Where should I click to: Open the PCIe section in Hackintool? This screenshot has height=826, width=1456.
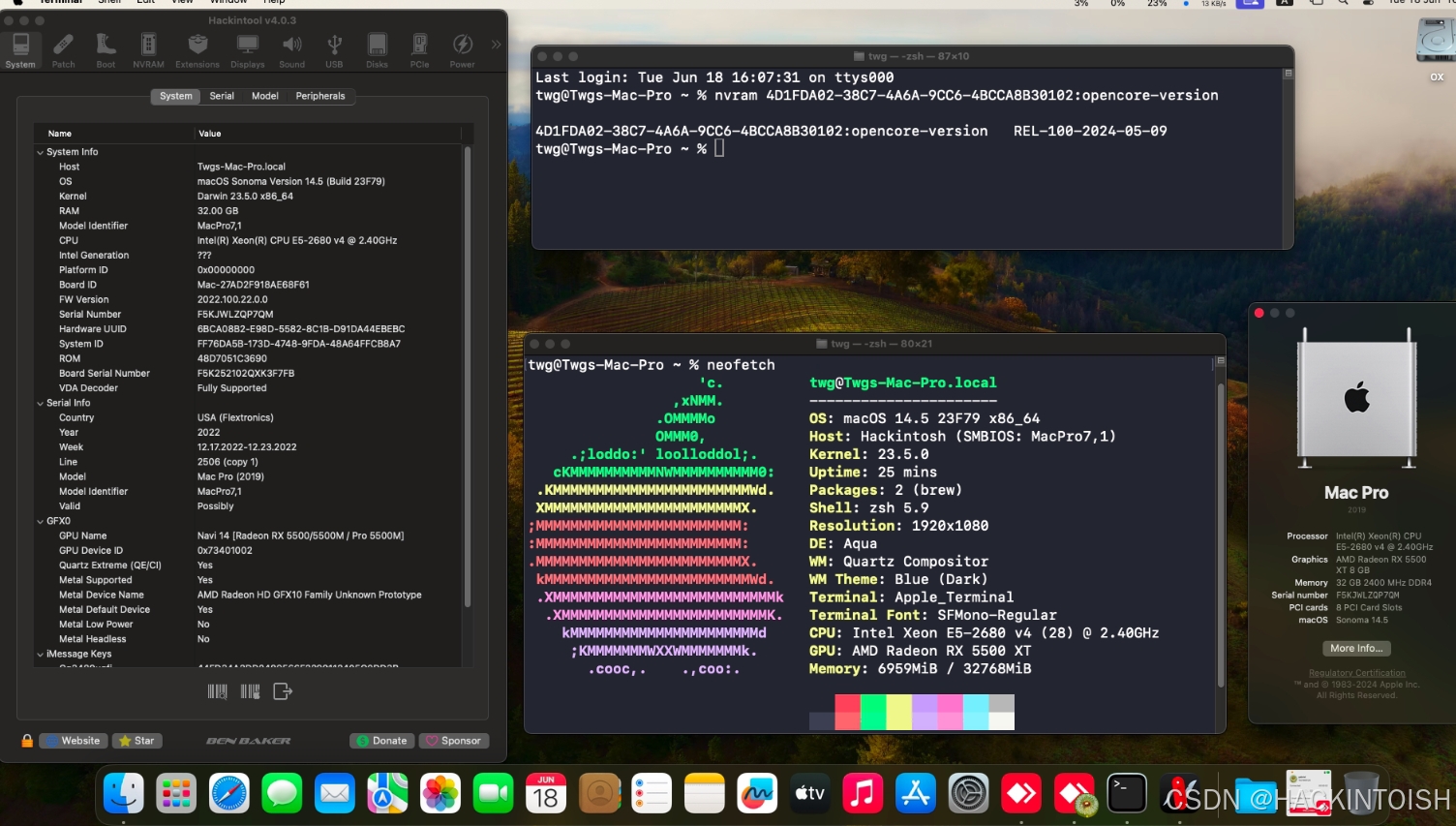(x=419, y=50)
